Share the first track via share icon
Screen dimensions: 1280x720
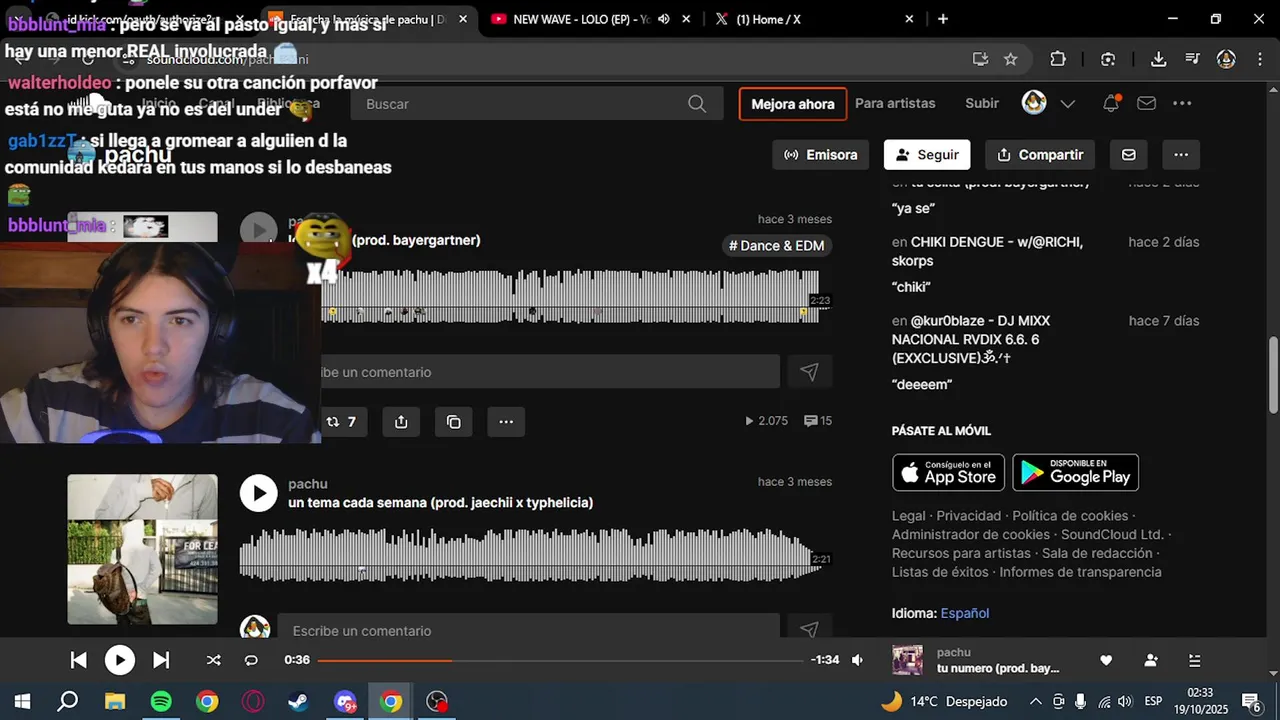[x=401, y=422]
